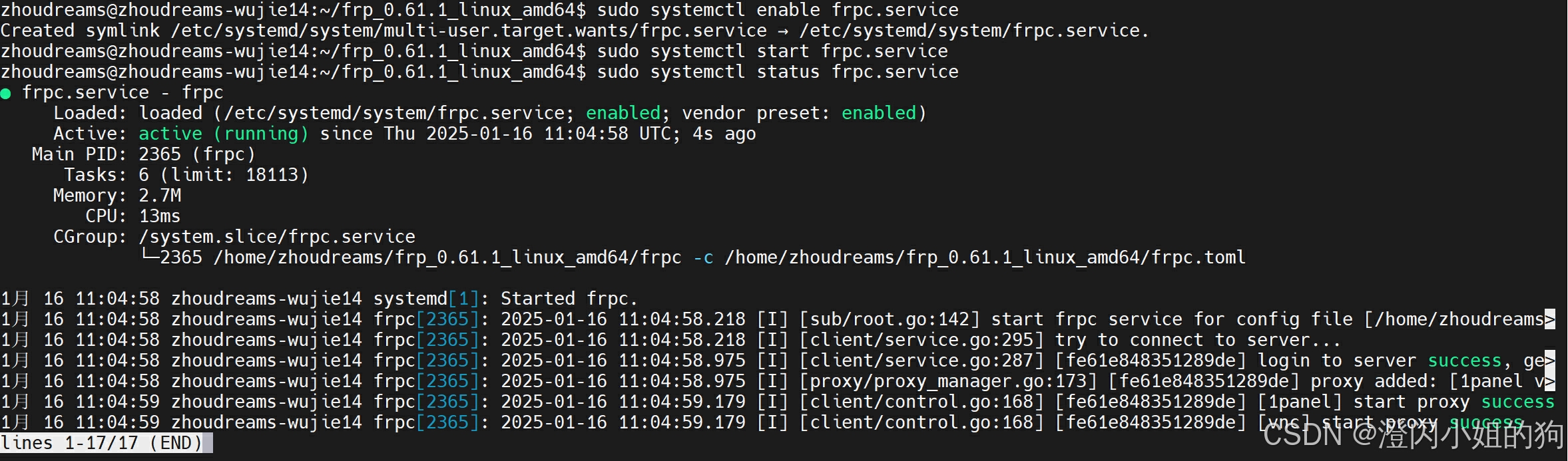Screen dimensions: 1568x461
Task: Click the truncation marker ending the sub/root.go line
Action: pyautogui.click(x=1550, y=319)
